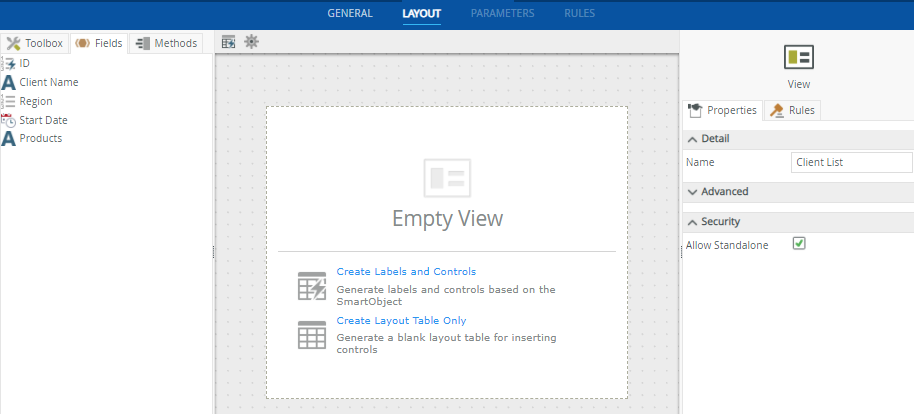The height and width of the screenshot is (414, 914).
Task: Uncheck the Allow Standalone checkbox
Action: click(x=799, y=244)
